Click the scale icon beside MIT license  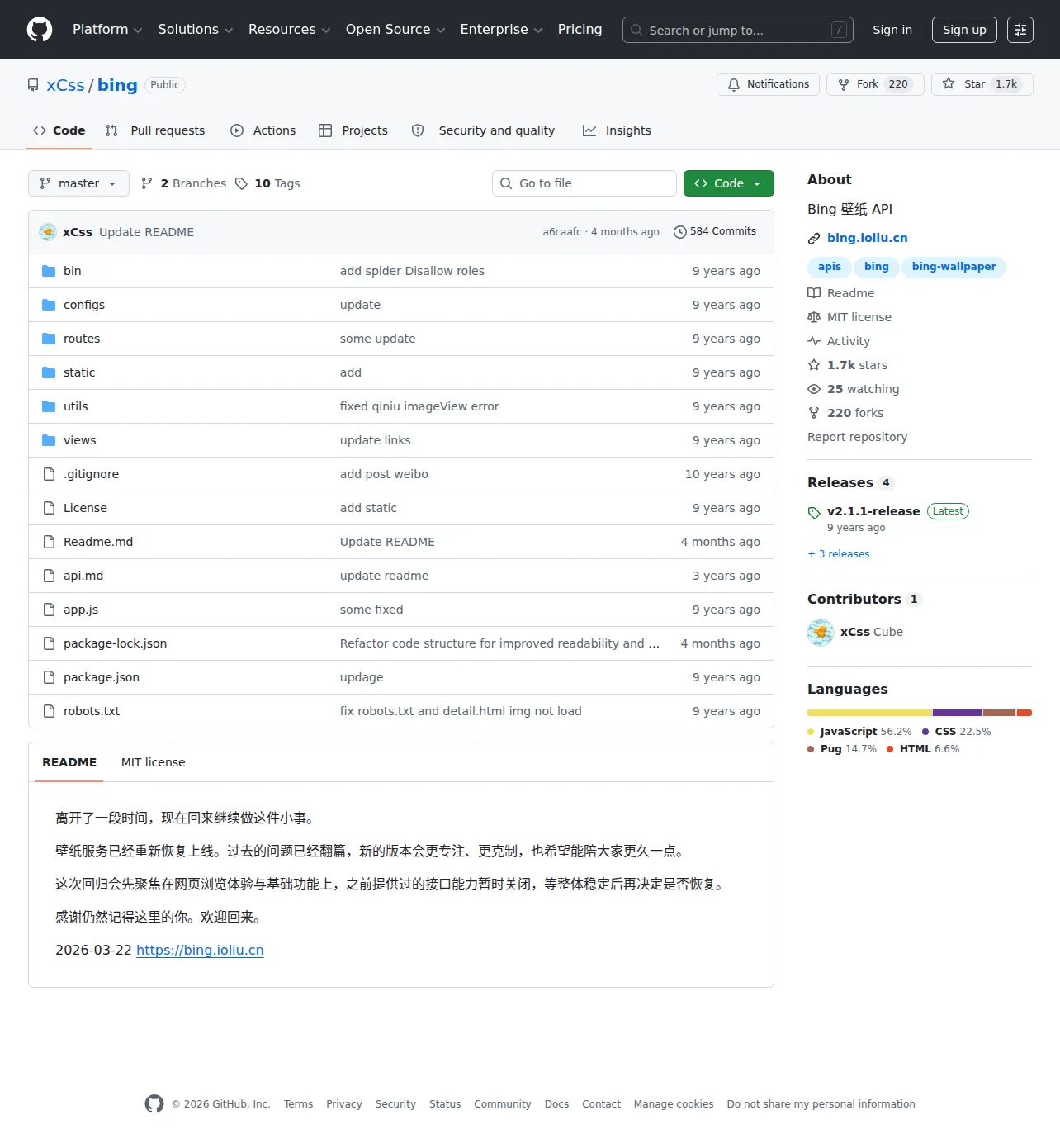click(x=814, y=317)
